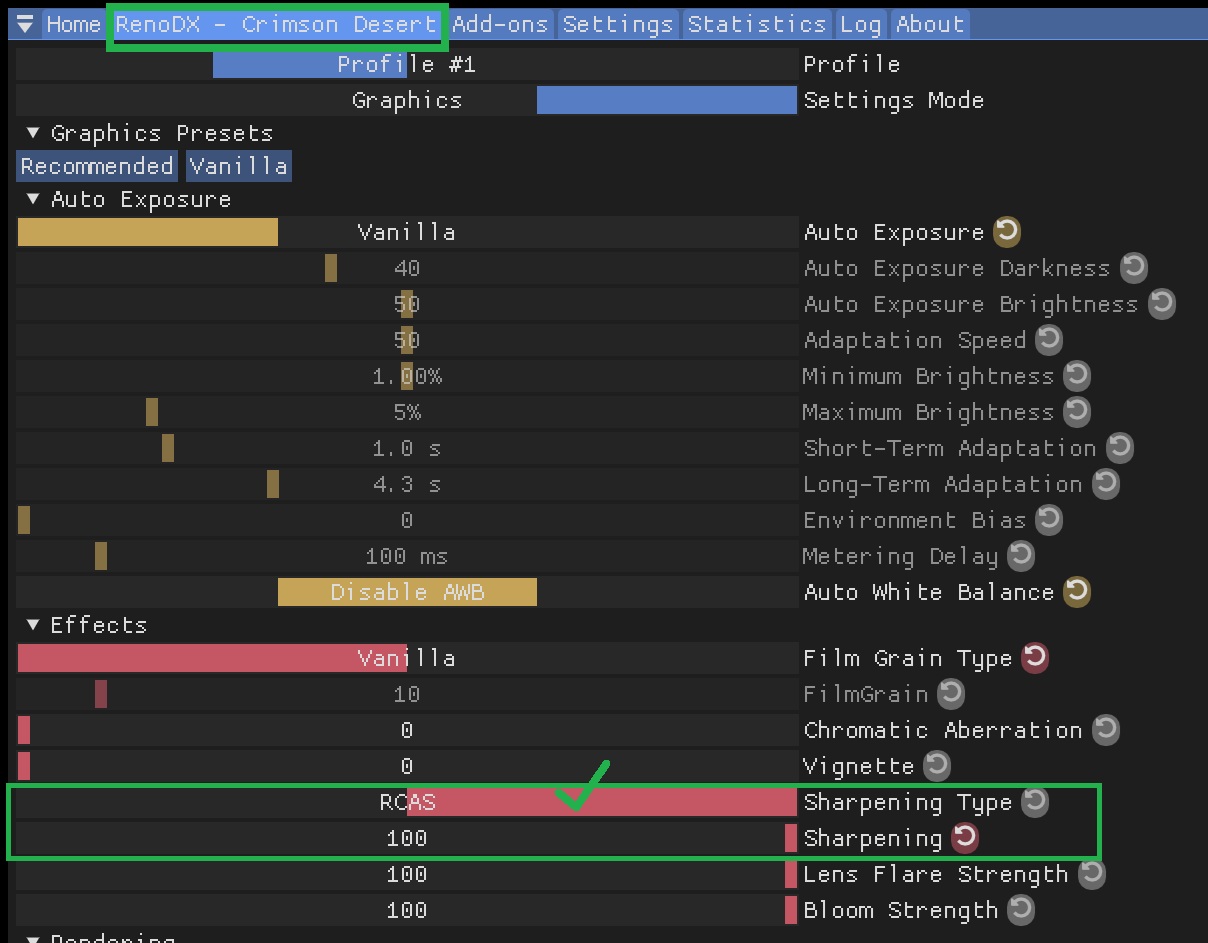The image size is (1208, 943).
Task: Adjust the Chromatic Aberration slider
Action: [407, 730]
